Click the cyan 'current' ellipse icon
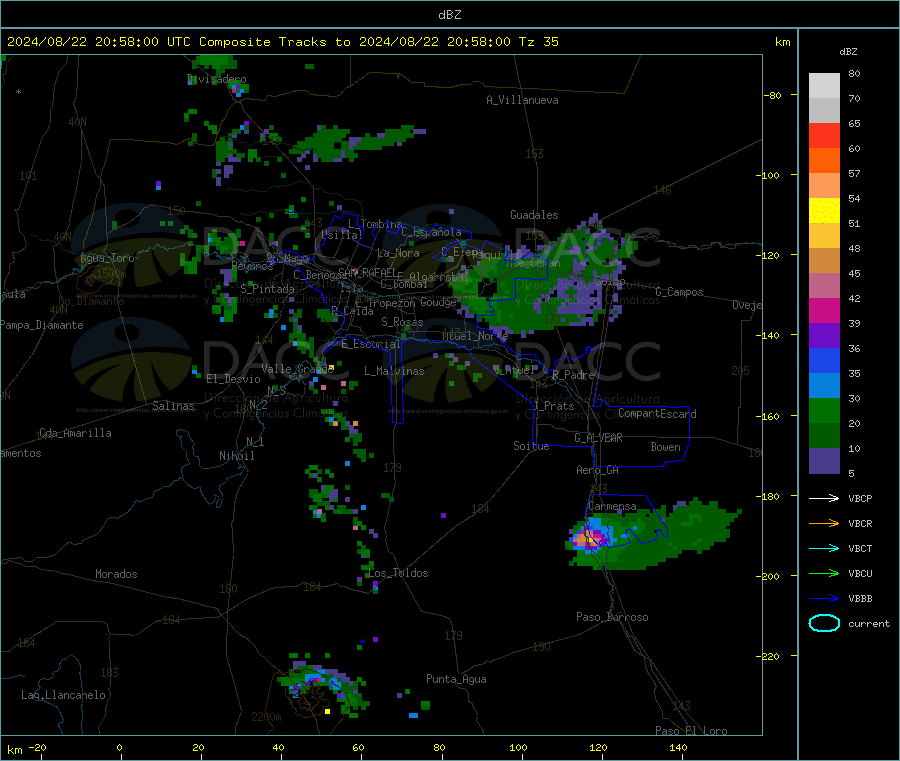This screenshot has width=900, height=761. 824,623
